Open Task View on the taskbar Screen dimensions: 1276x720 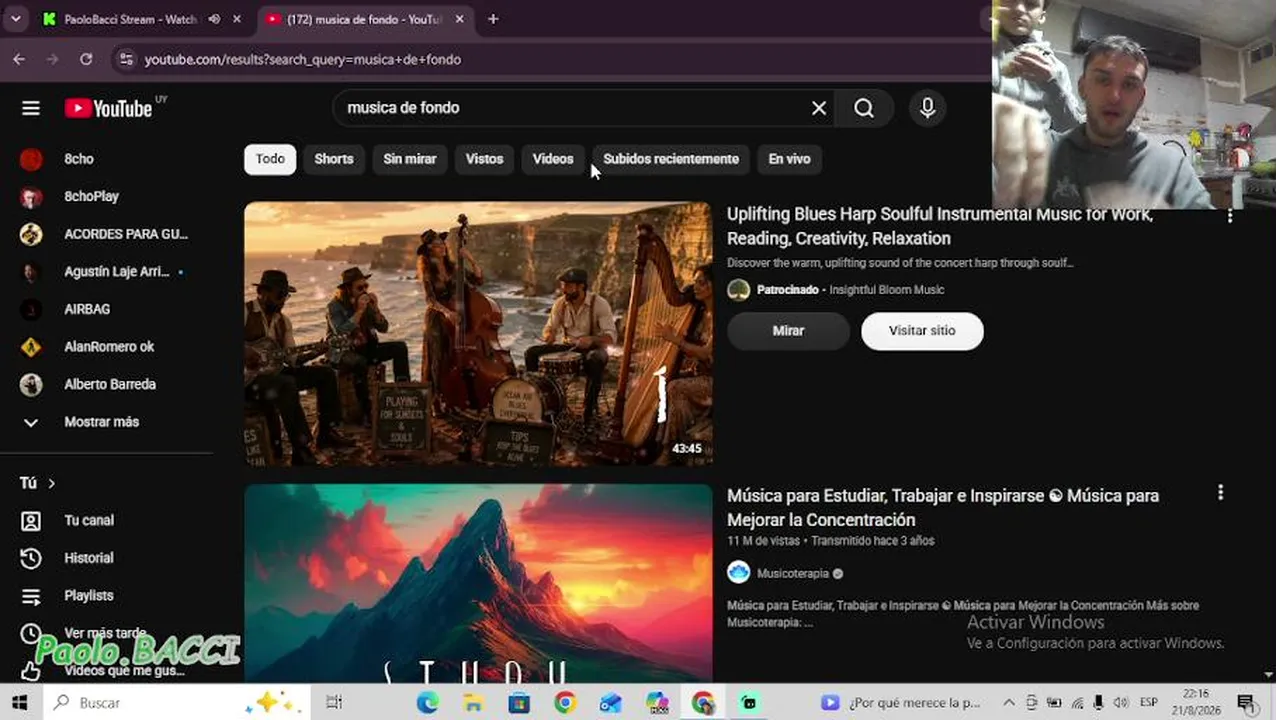point(334,703)
